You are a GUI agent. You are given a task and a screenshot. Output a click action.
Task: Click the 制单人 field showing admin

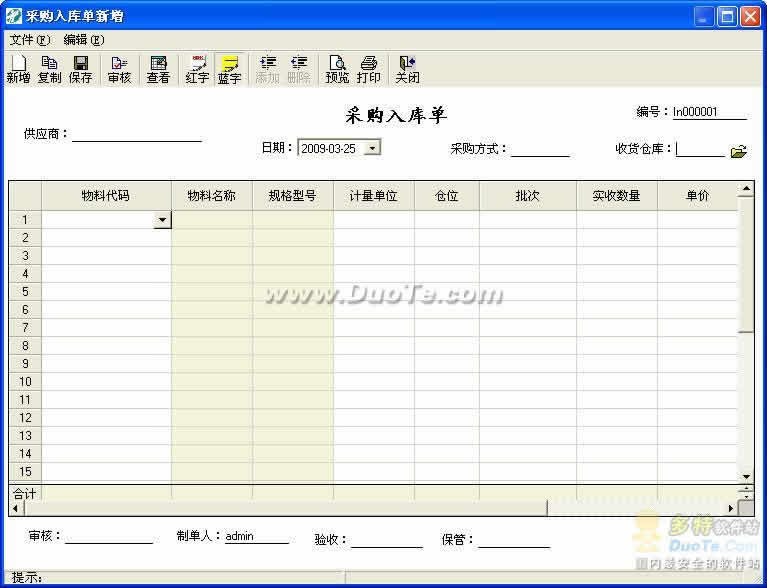click(257, 536)
